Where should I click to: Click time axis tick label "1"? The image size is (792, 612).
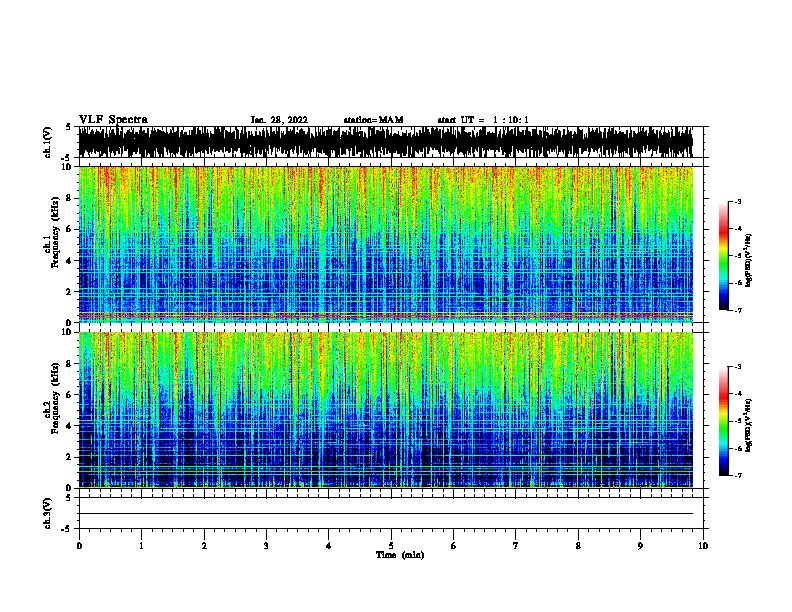click(141, 545)
